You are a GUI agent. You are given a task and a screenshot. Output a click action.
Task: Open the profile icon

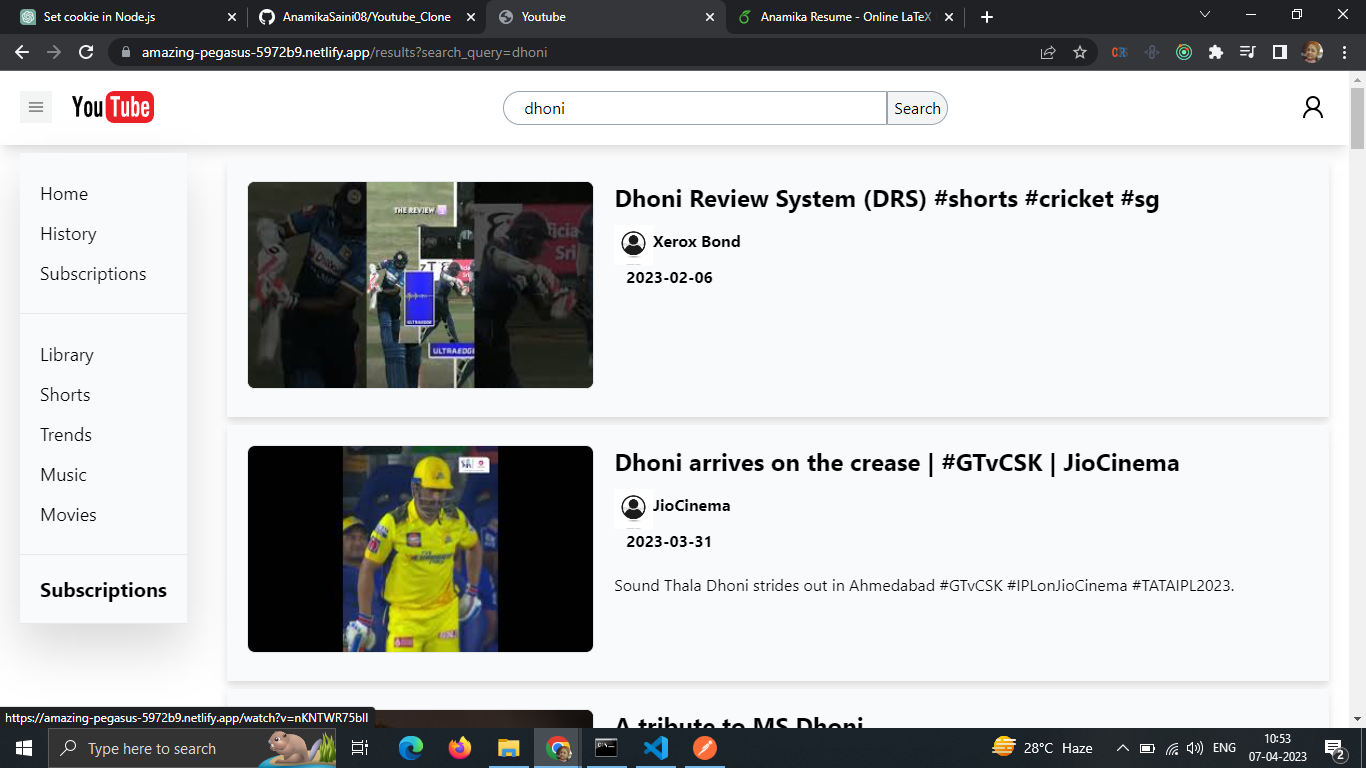(x=1313, y=107)
